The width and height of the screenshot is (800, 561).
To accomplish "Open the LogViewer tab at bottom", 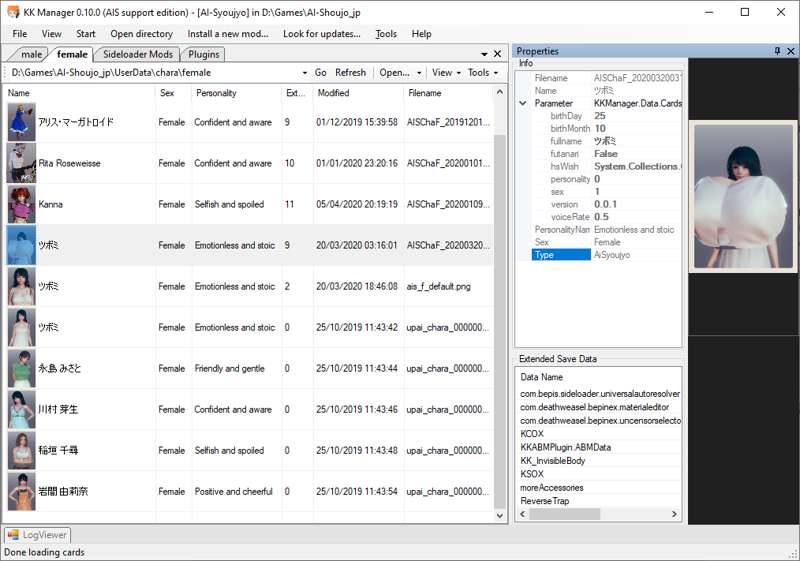I will [37, 535].
